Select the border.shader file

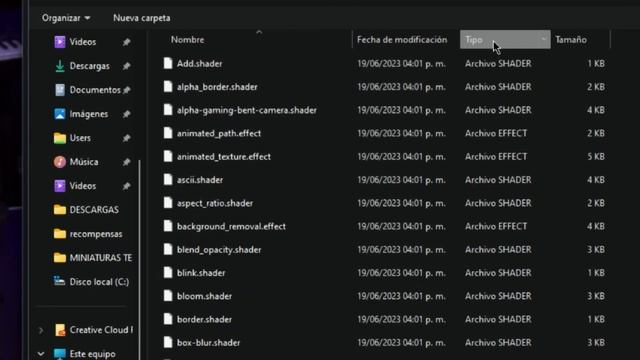click(204, 320)
